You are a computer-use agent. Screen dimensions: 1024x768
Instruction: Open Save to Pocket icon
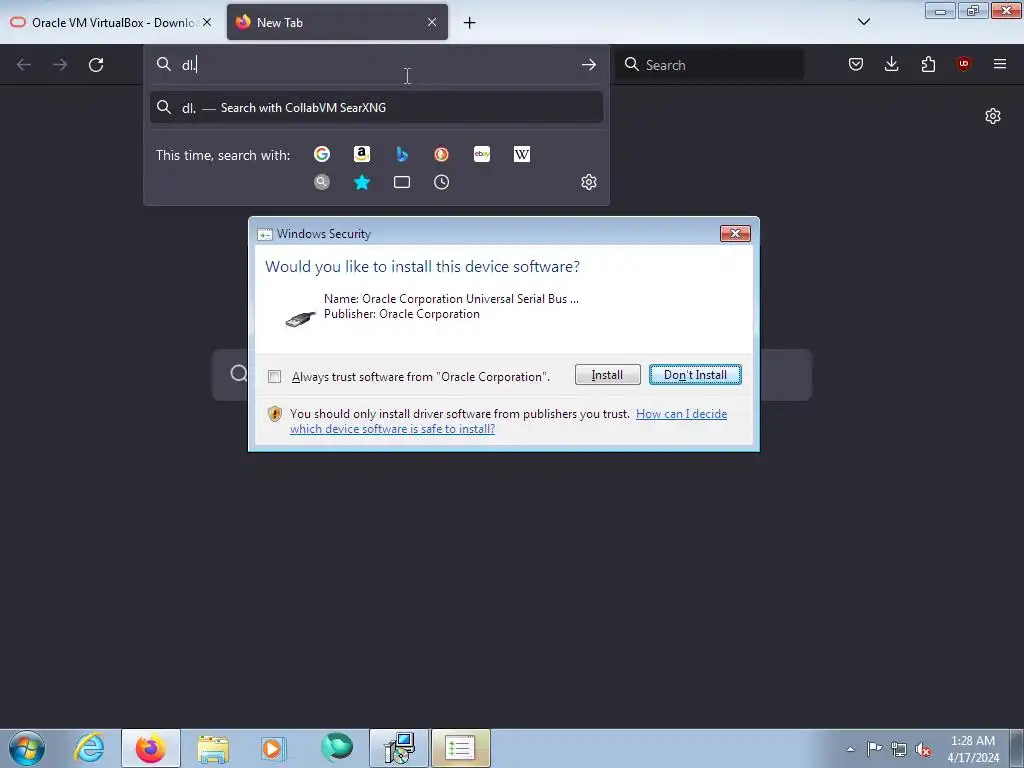click(856, 64)
